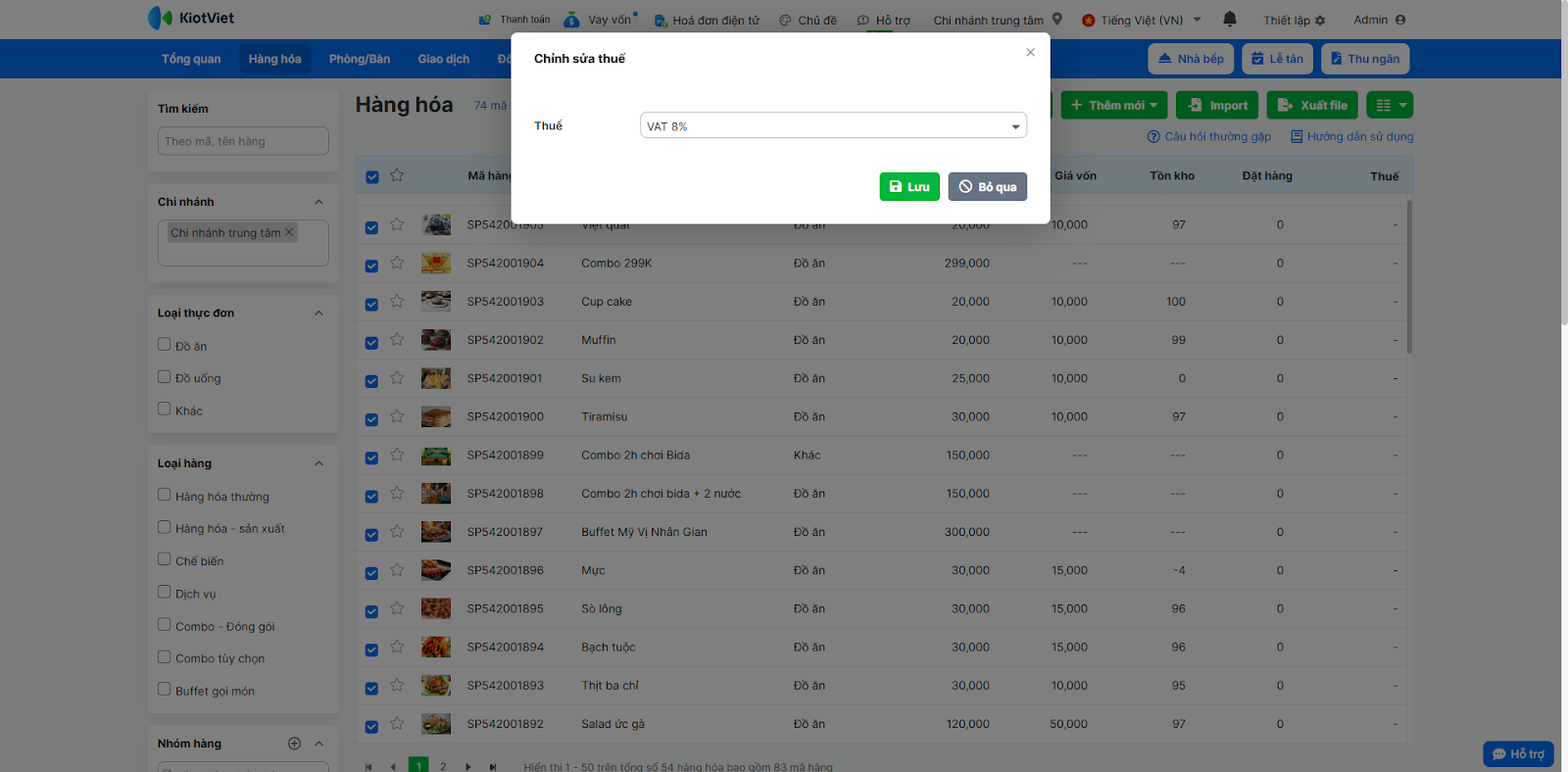Save tax changes with Lưu
Image resolution: width=1568 pixels, height=772 pixels.
[x=909, y=186]
